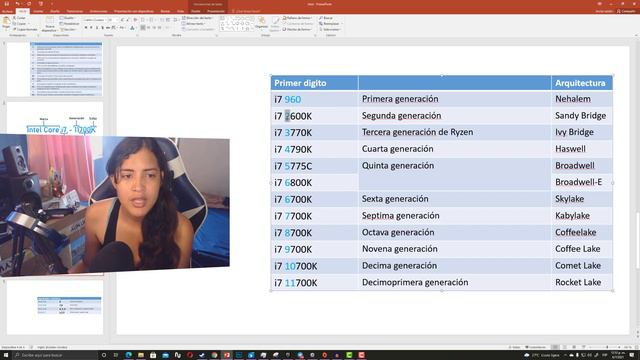Click the Save icon in quick access toolbar
Screen dimensions: 640x360
(7, 4)
